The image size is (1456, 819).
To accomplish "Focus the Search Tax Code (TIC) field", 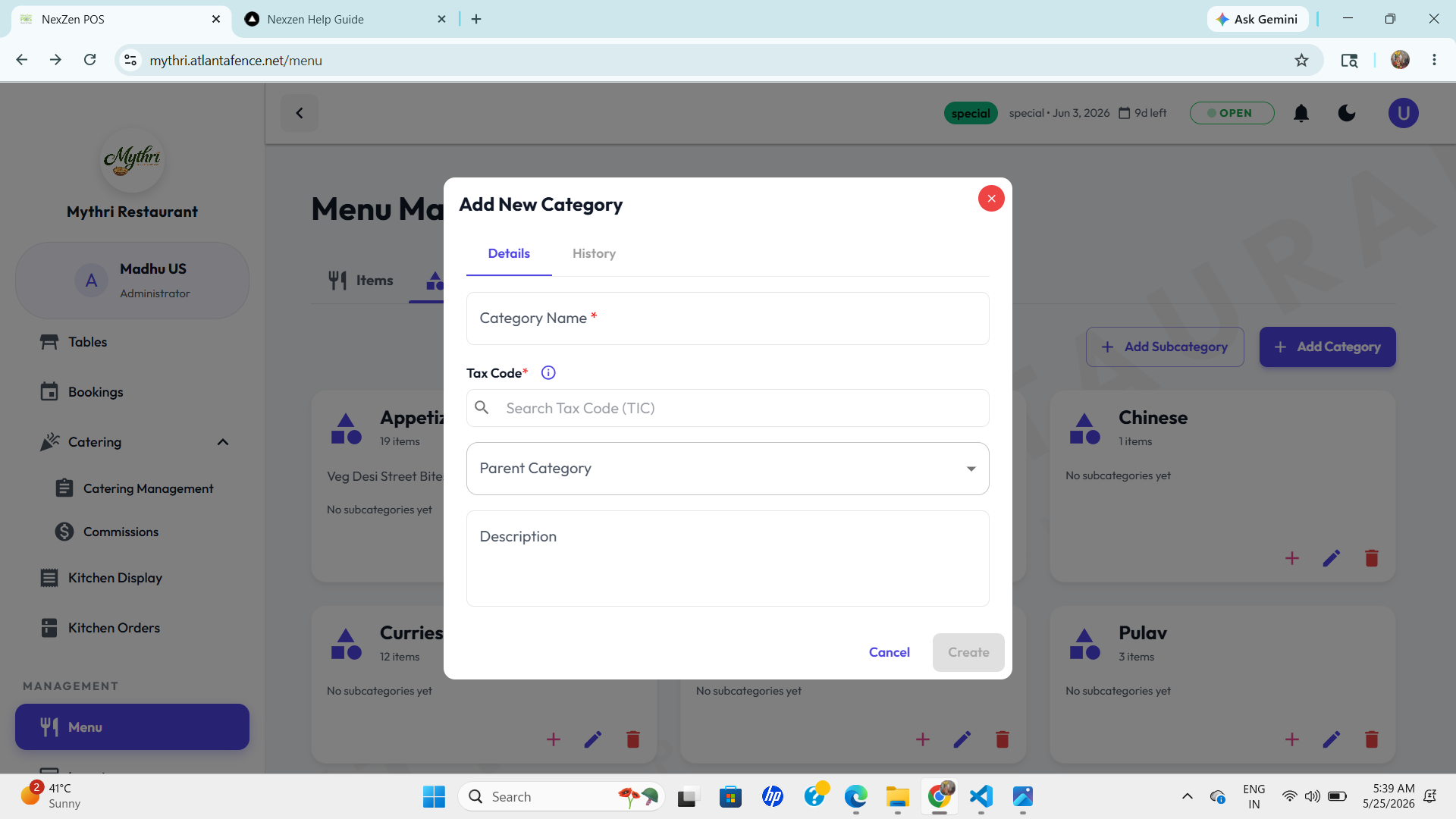I will click(x=727, y=408).
